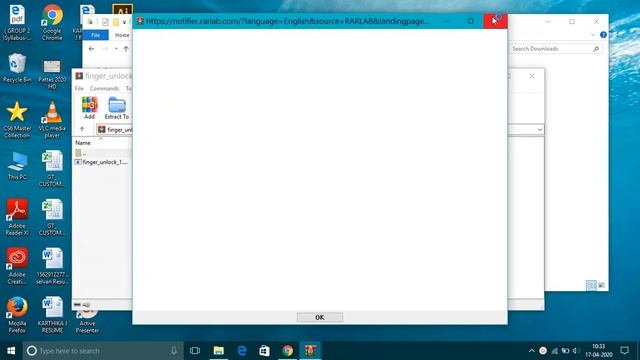Viewport: 640px width, 360px height.
Task: Open the quick access toolbar dropdown in Explorer
Action: [x=124, y=22]
